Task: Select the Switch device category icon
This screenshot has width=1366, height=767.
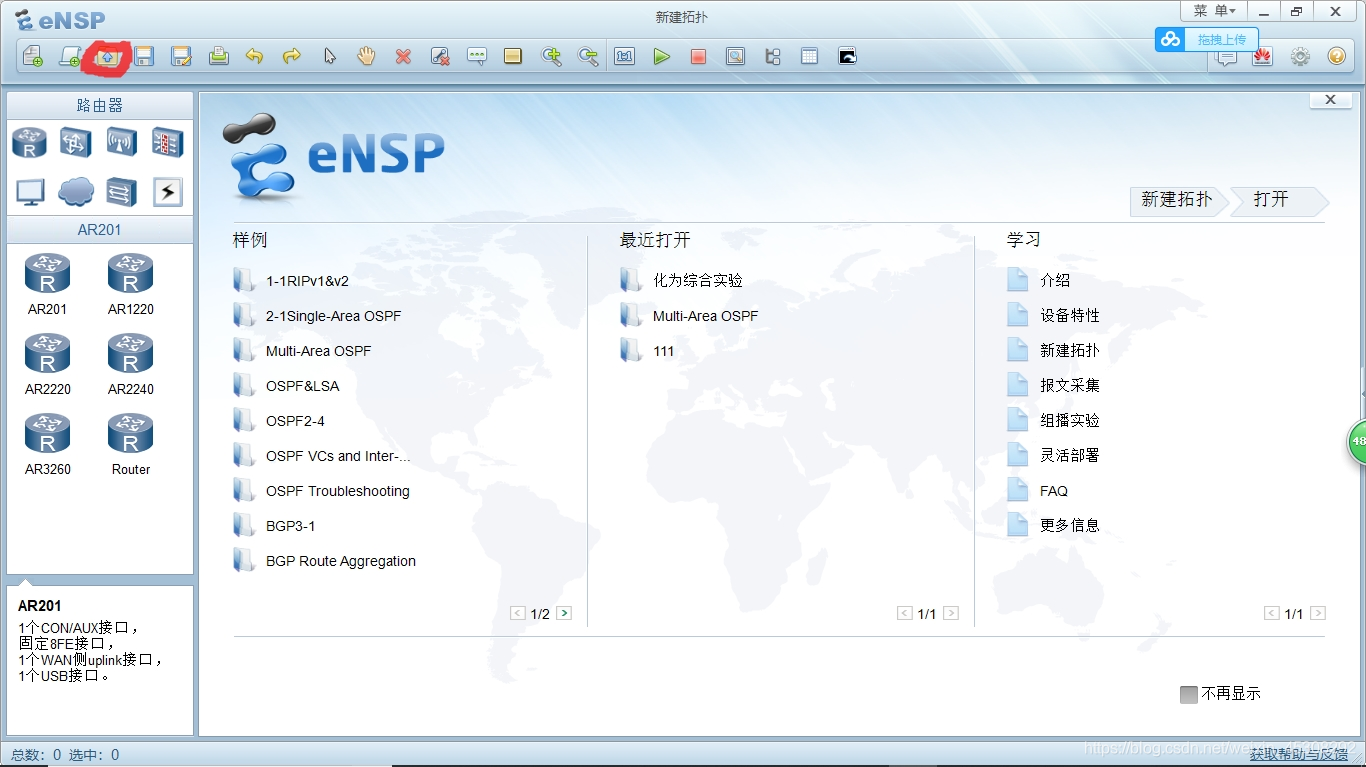Action: 76,143
